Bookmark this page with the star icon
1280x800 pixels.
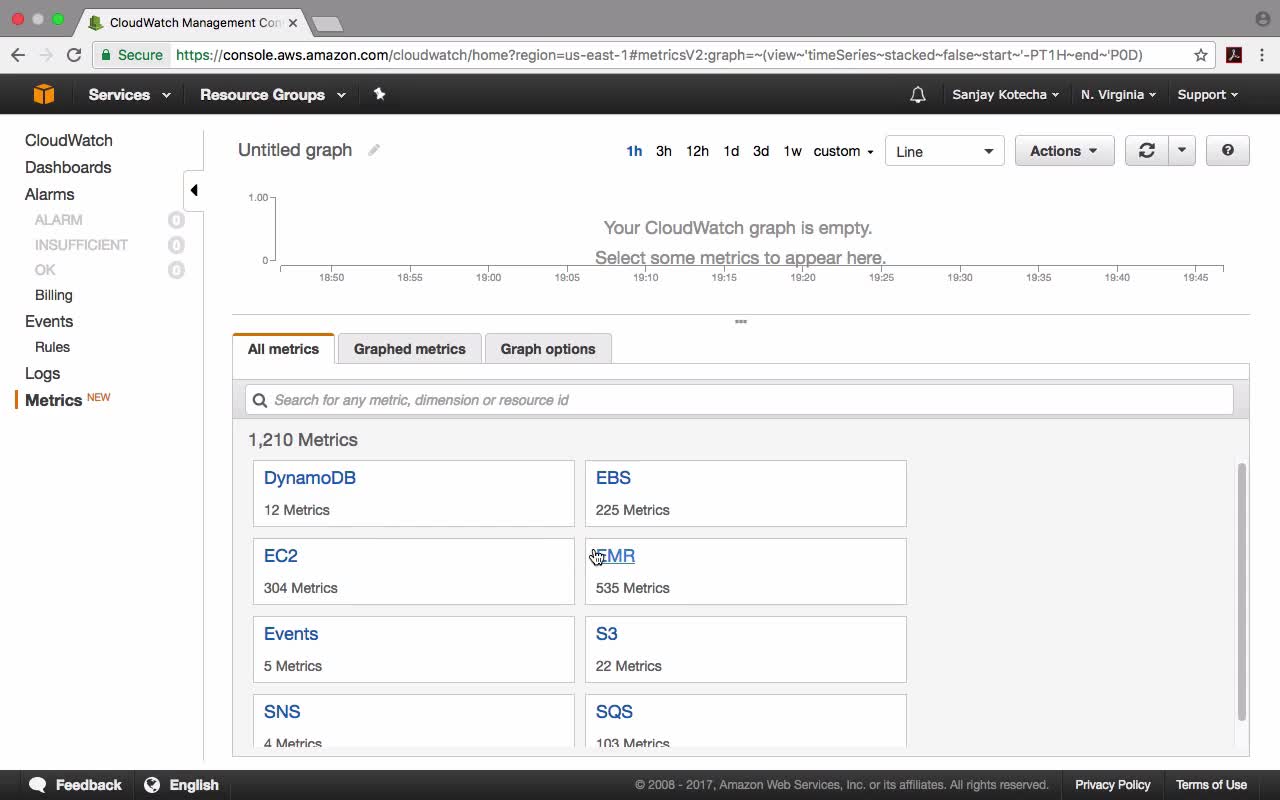pyautogui.click(x=1201, y=55)
